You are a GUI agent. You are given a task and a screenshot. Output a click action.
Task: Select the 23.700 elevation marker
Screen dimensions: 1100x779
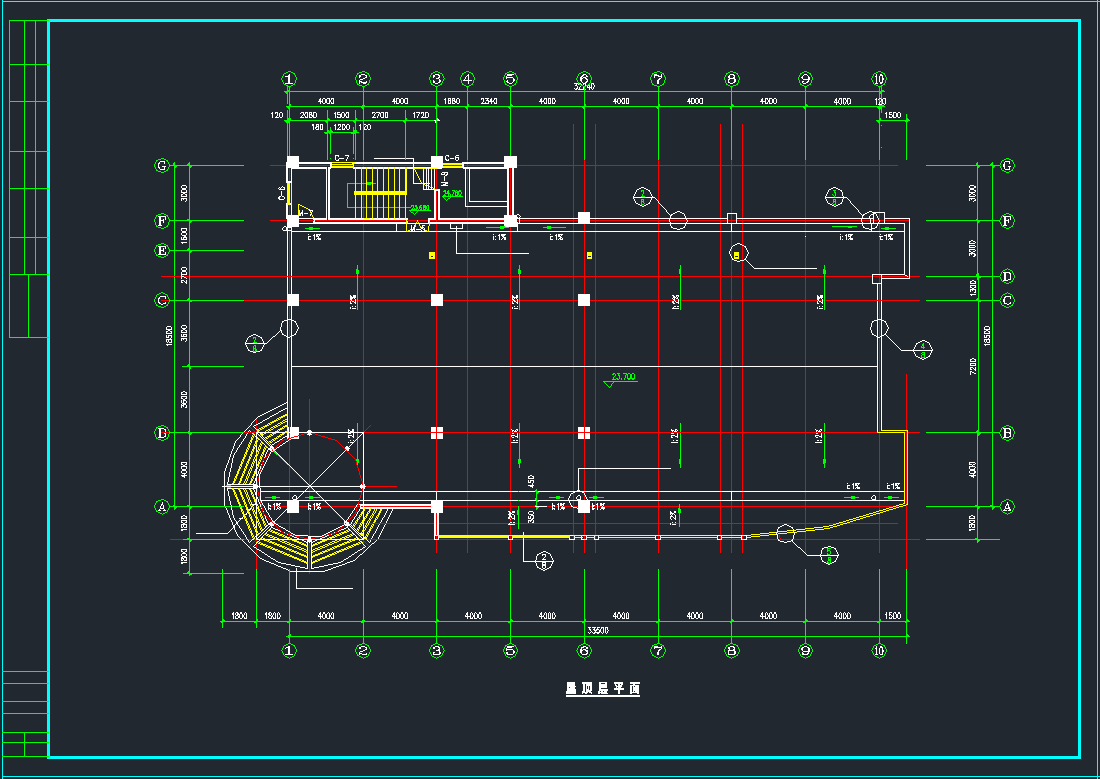[622, 377]
